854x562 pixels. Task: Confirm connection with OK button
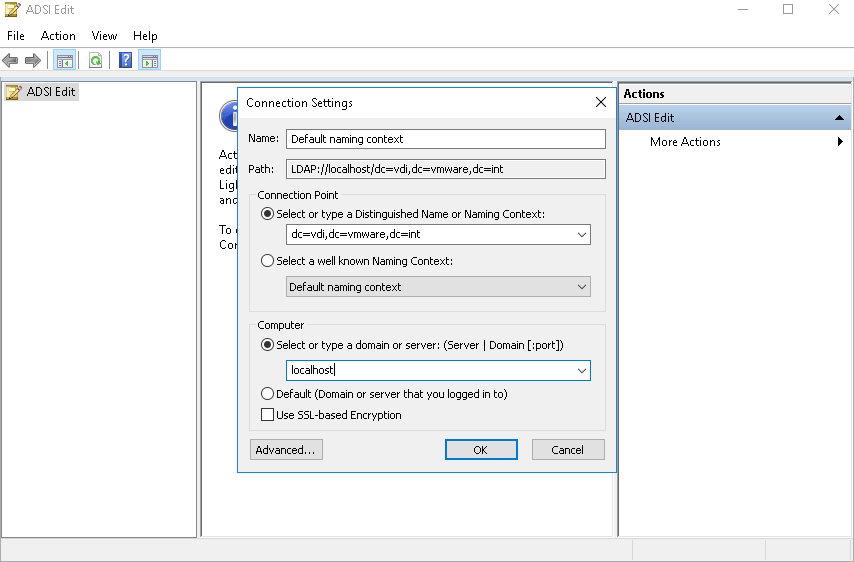pyautogui.click(x=481, y=450)
